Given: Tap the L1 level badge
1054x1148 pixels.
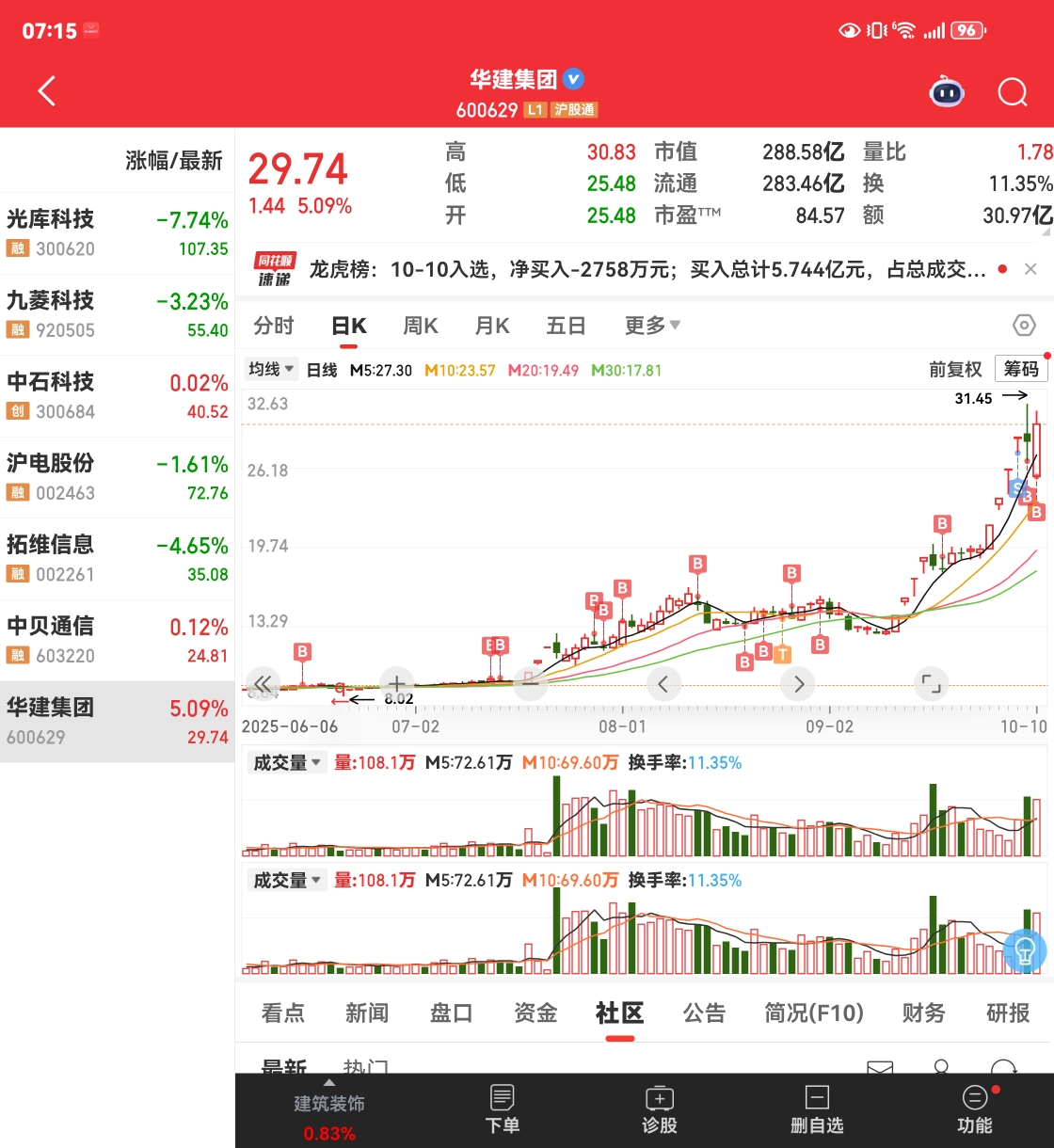Looking at the screenshot, I should 535,110.
